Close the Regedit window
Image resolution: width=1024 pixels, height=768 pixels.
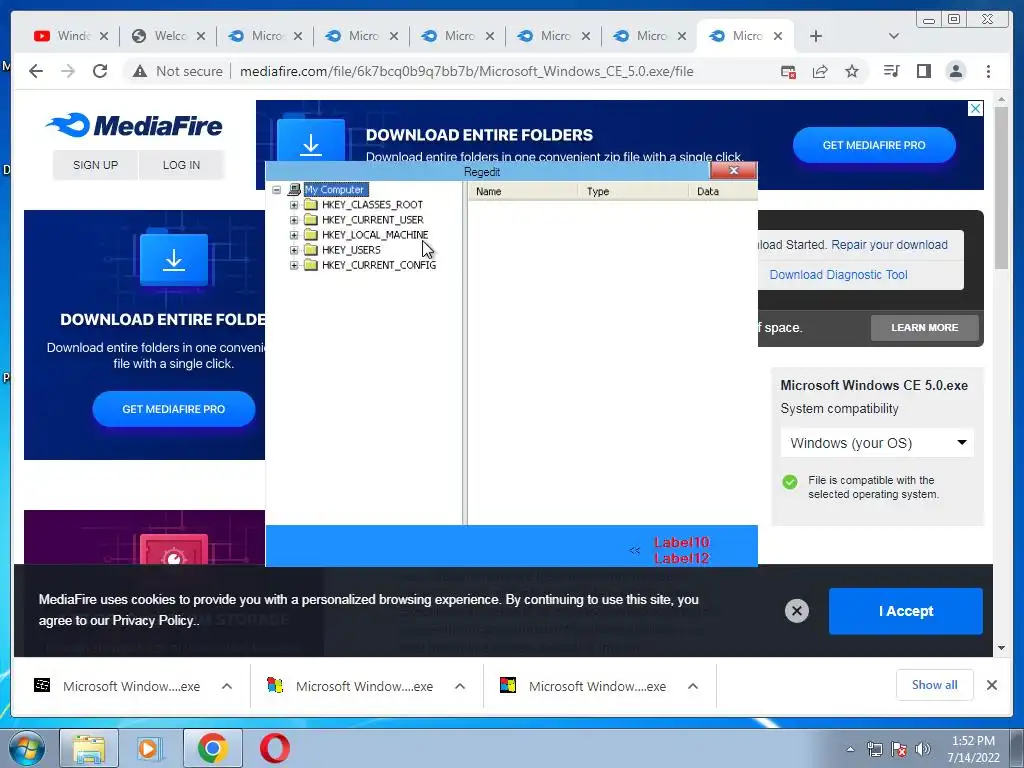(733, 170)
